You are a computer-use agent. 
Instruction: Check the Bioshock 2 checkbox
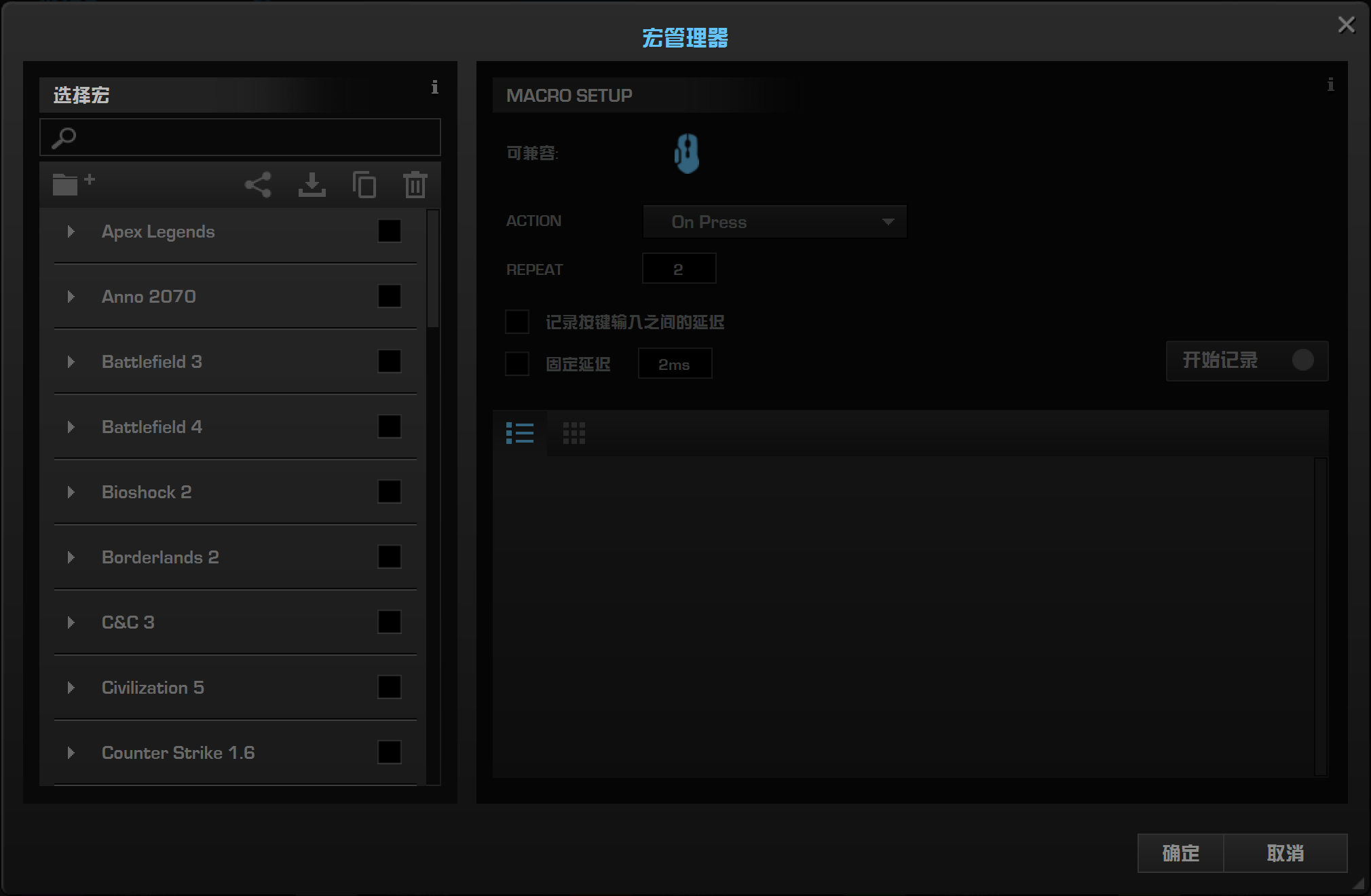pos(390,491)
